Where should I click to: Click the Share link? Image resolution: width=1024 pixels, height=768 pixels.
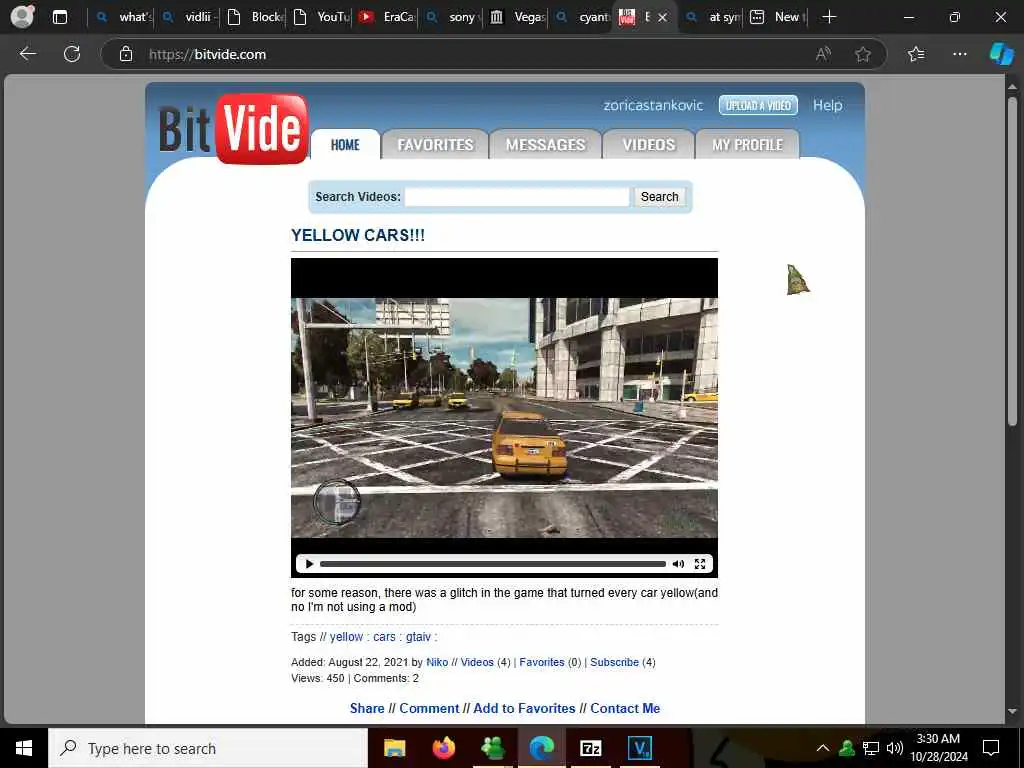[x=367, y=709]
